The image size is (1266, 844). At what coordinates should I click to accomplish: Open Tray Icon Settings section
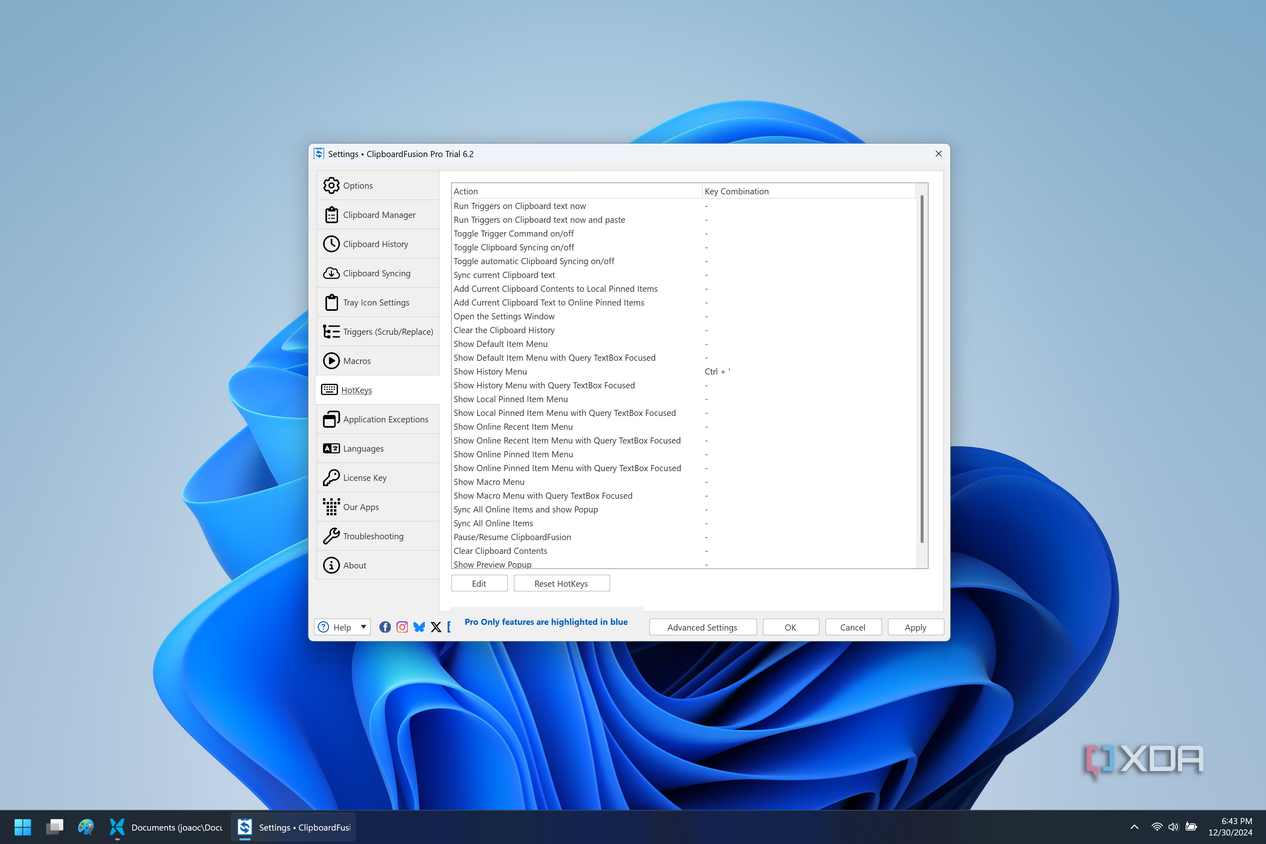(377, 302)
